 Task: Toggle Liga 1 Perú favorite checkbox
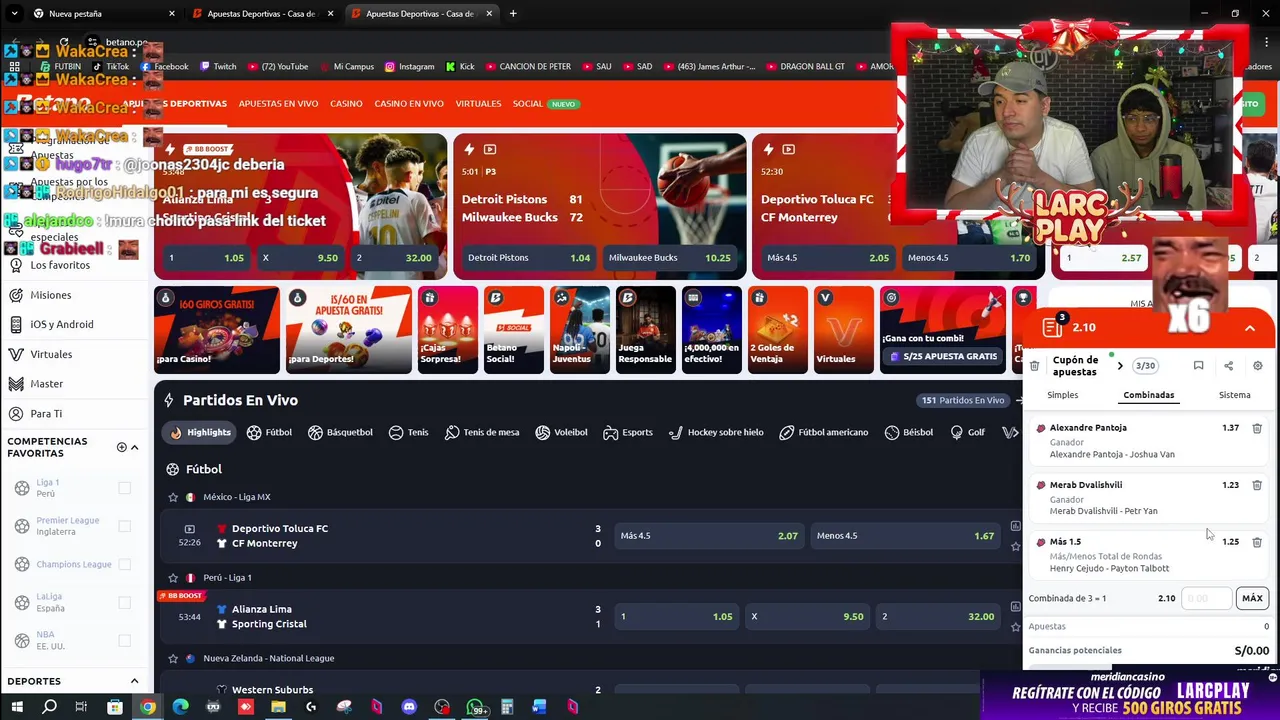point(124,488)
